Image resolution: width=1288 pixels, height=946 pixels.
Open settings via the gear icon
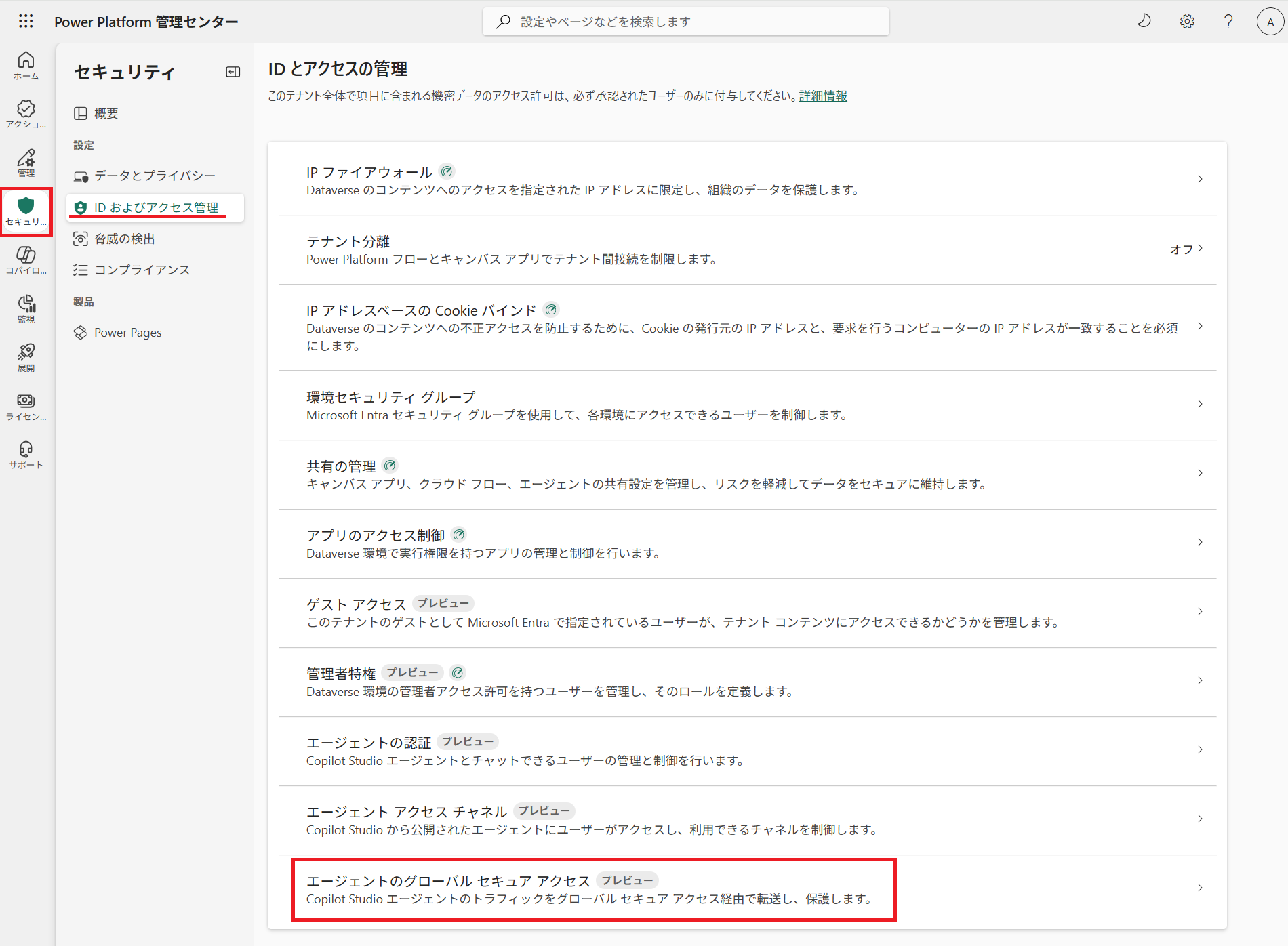click(1187, 22)
